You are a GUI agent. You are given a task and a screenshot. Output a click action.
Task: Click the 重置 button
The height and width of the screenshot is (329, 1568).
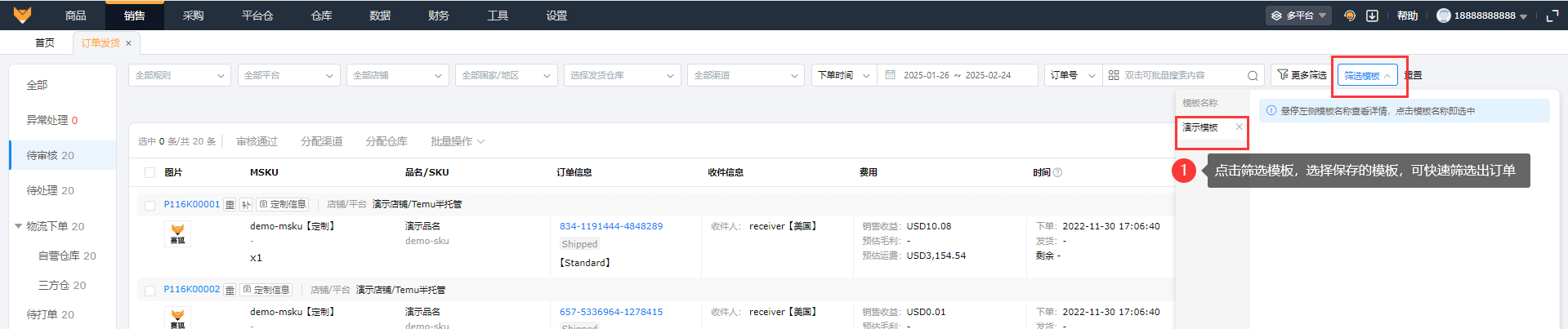[1413, 75]
